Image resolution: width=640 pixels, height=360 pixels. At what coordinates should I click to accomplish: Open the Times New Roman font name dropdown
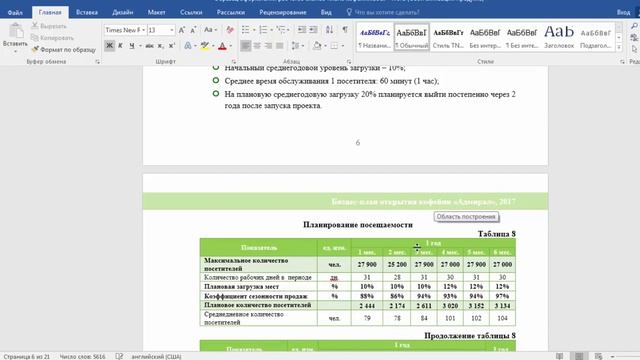pyautogui.click(x=144, y=30)
